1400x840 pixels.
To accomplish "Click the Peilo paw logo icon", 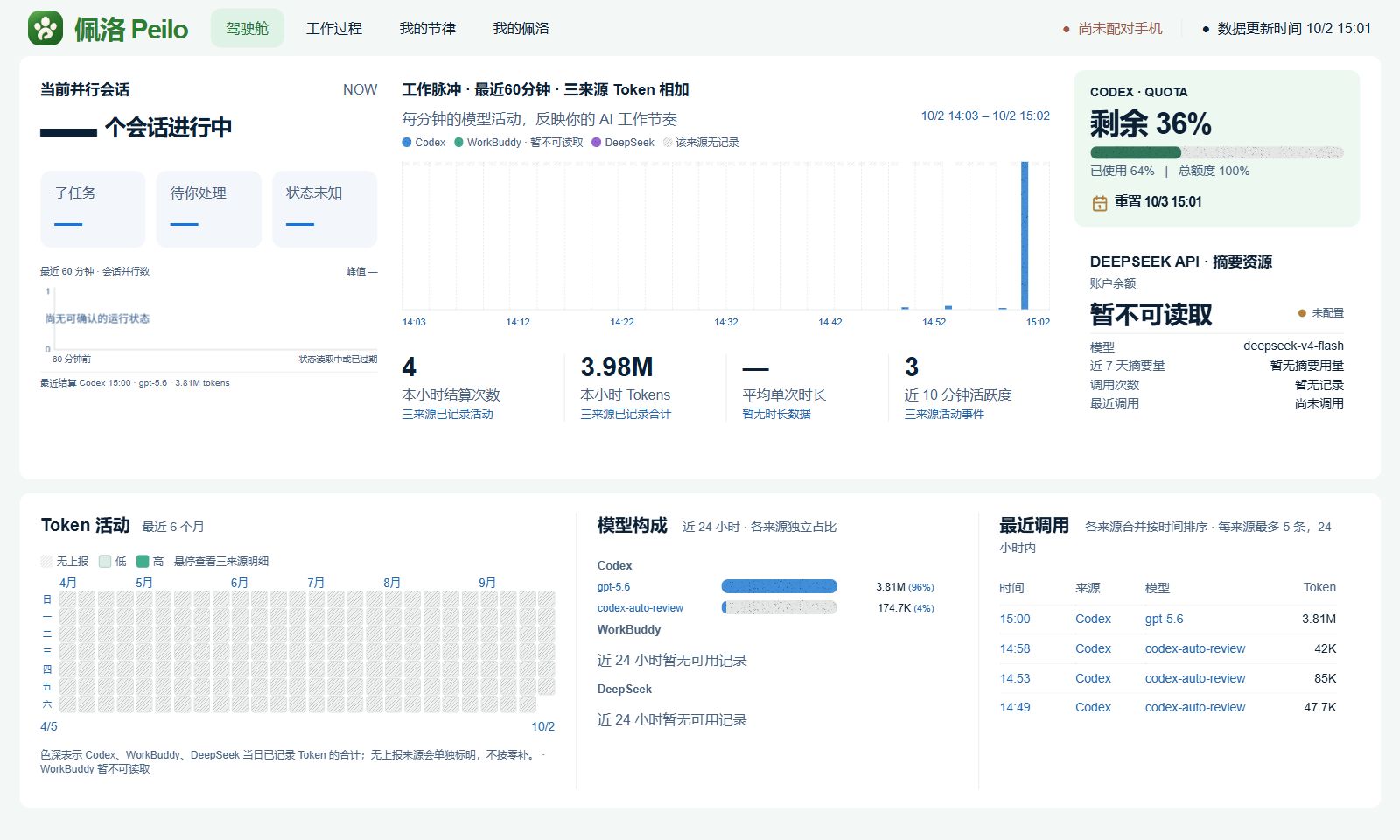I will [45, 28].
